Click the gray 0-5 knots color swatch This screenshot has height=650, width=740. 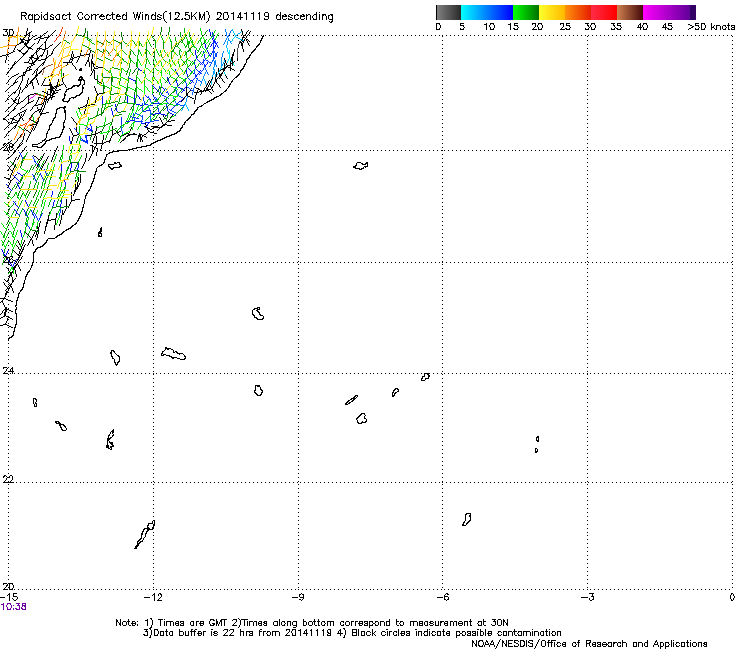[x=448, y=12]
